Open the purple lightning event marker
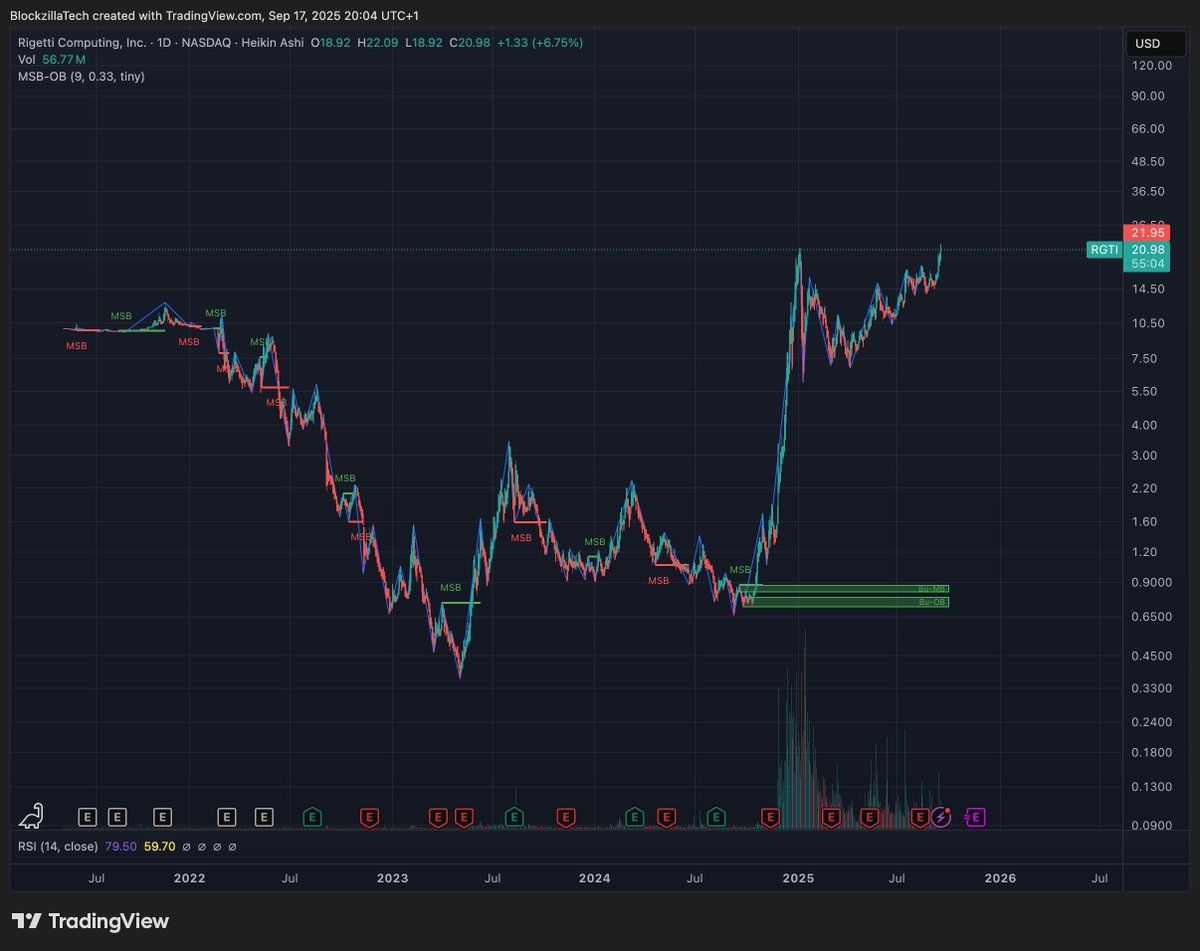The image size is (1200, 951). (x=940, y=818)
